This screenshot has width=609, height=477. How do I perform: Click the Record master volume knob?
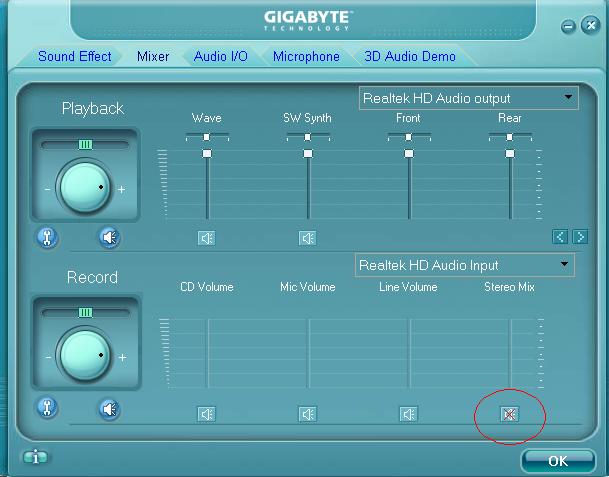[x=85, y=355]
